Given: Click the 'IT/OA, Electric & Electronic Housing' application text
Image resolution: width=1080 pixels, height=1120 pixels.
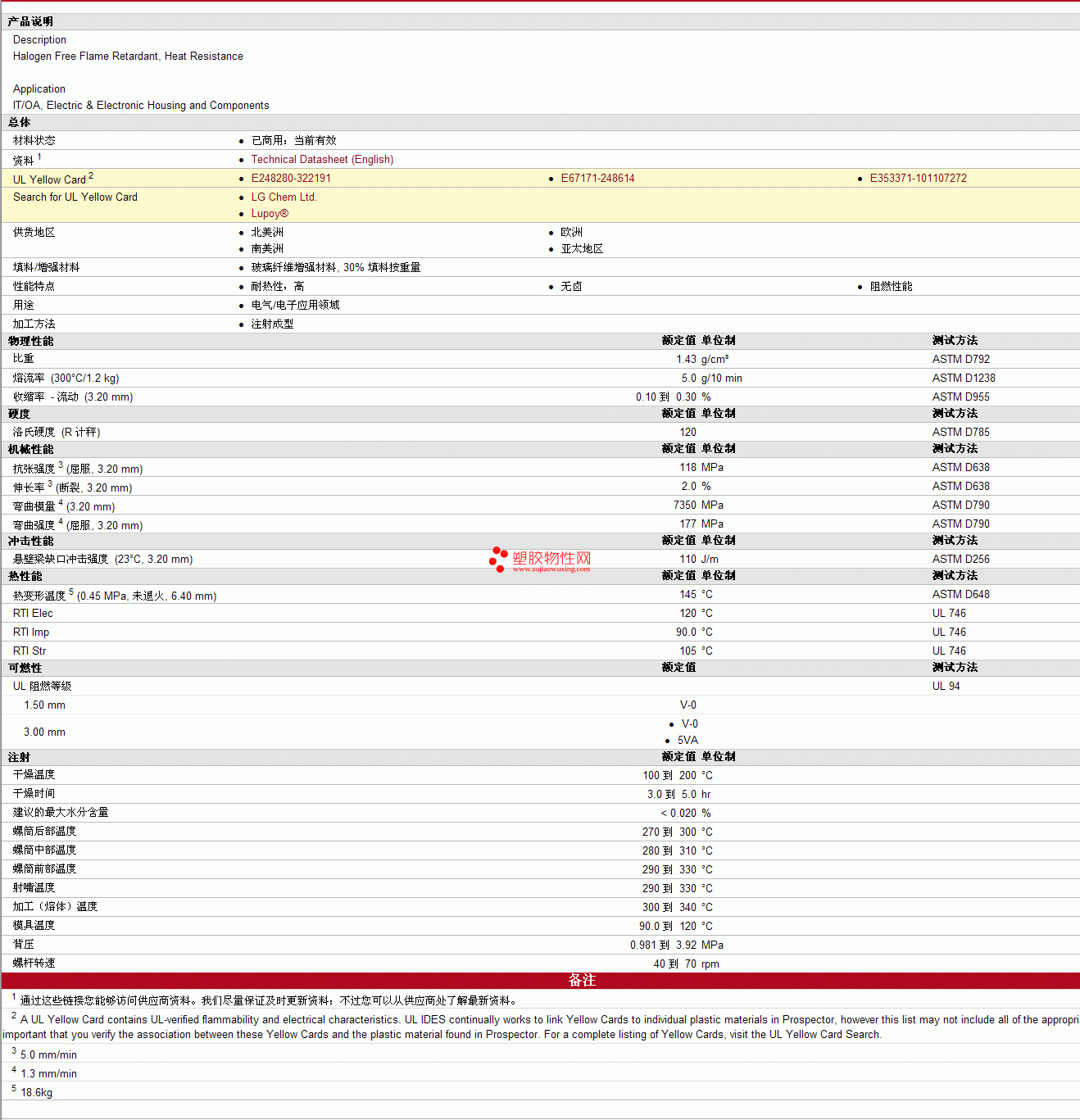Looking at the screenshot, I should point(141,106).
